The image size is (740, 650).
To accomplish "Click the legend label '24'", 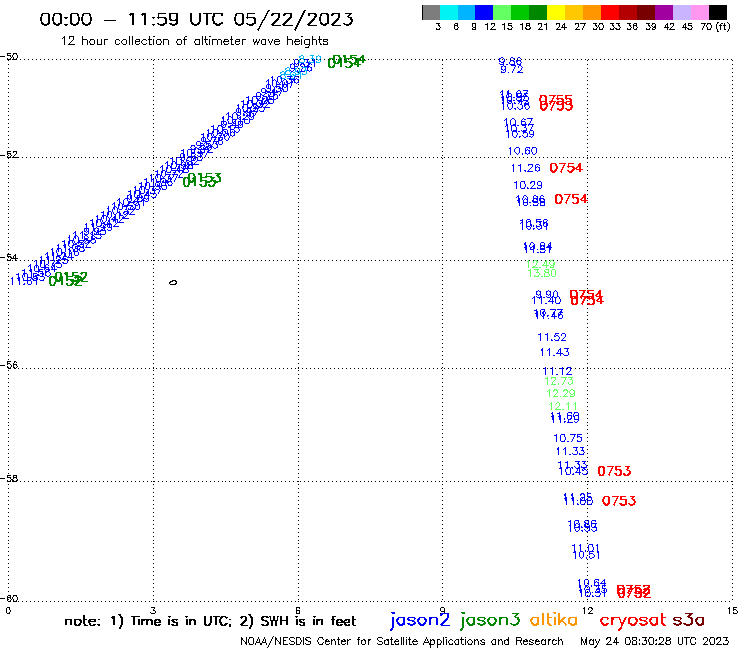I will pyautogui.click(x=561, y=27).
